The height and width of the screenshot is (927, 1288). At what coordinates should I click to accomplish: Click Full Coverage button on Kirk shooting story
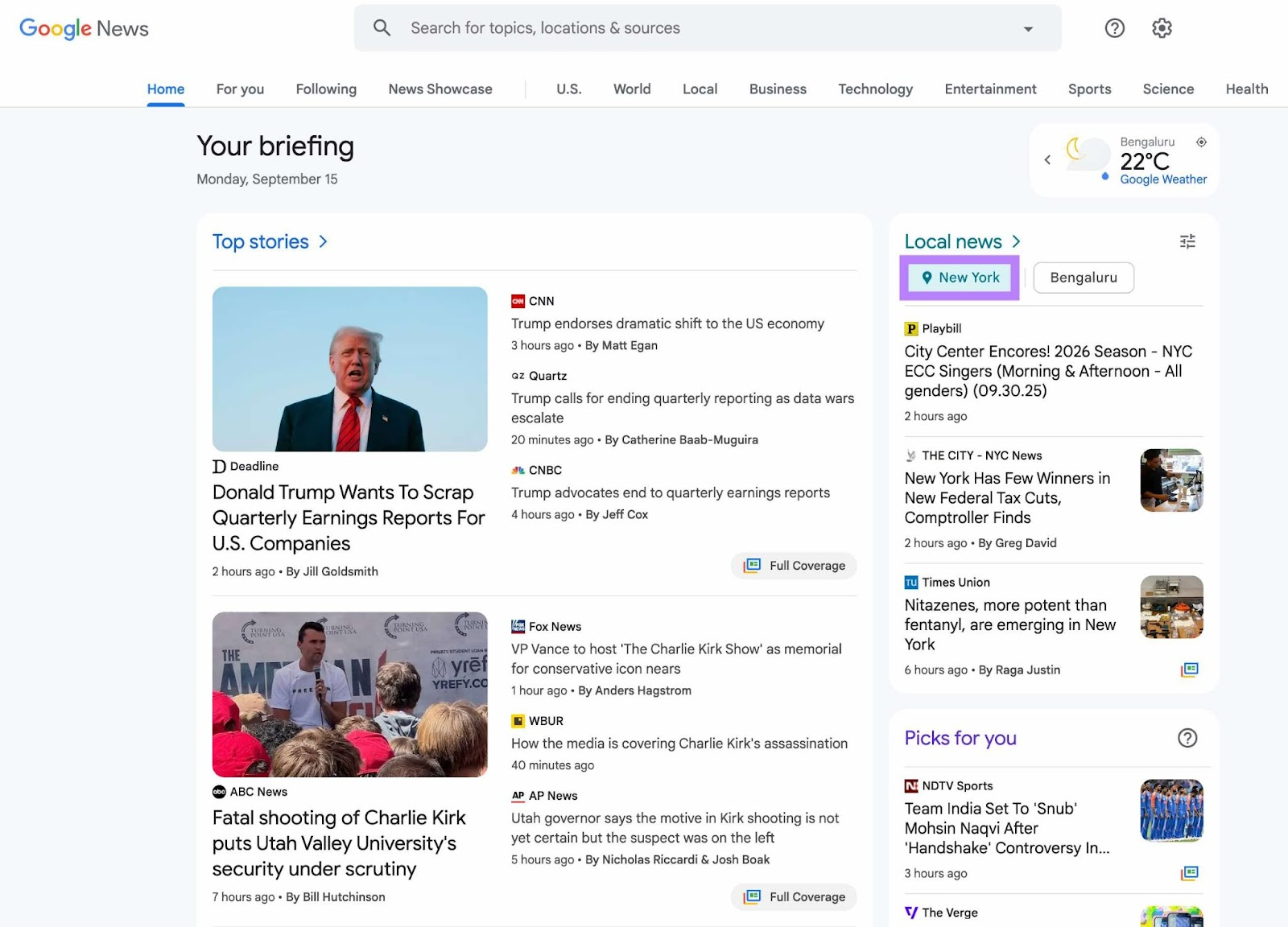point(794,896)
